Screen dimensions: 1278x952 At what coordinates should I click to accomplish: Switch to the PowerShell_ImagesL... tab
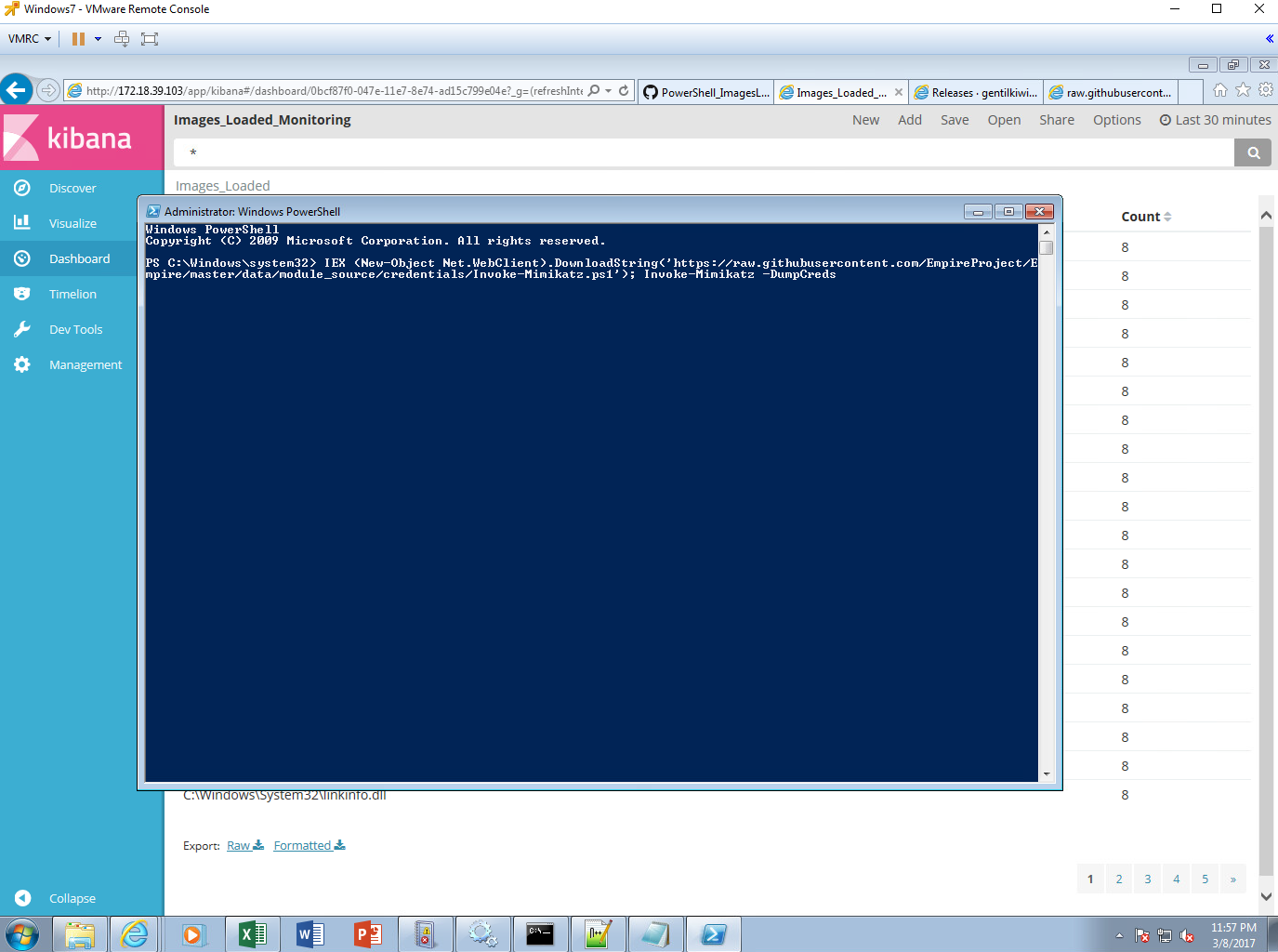click(706, 92)
